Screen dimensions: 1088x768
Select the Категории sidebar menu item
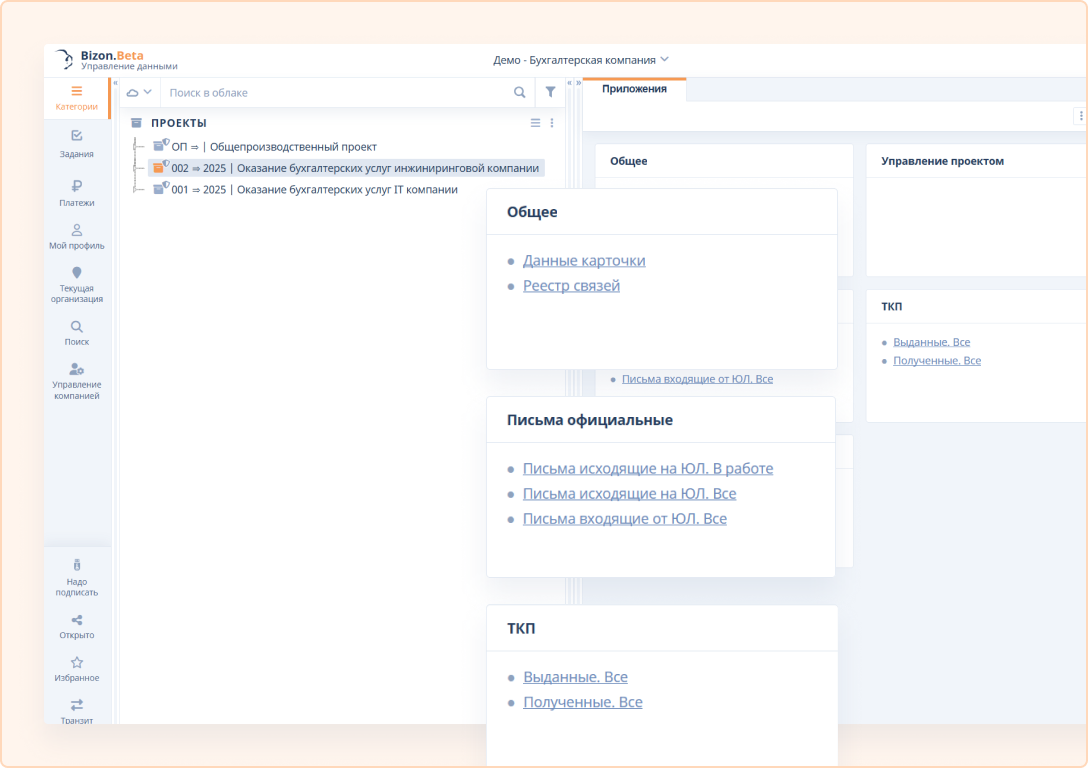(x=77, y=97)
